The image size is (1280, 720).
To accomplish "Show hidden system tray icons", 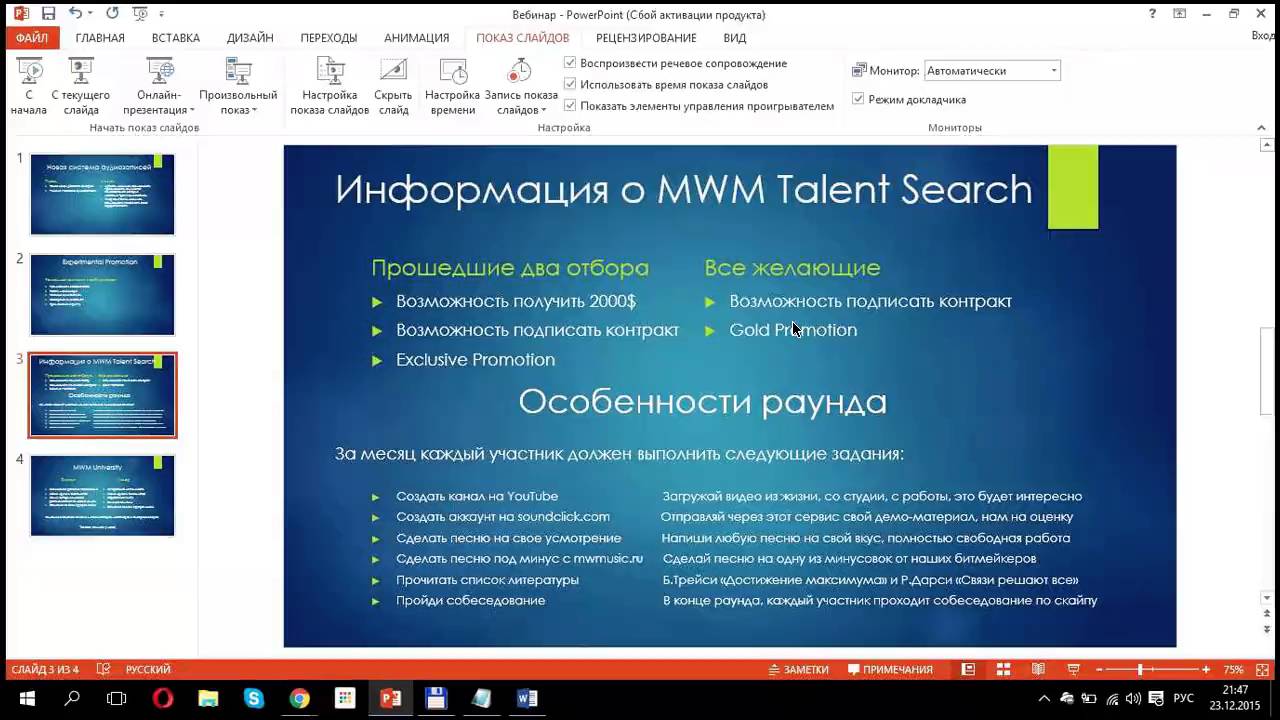I will [1044, 699].
